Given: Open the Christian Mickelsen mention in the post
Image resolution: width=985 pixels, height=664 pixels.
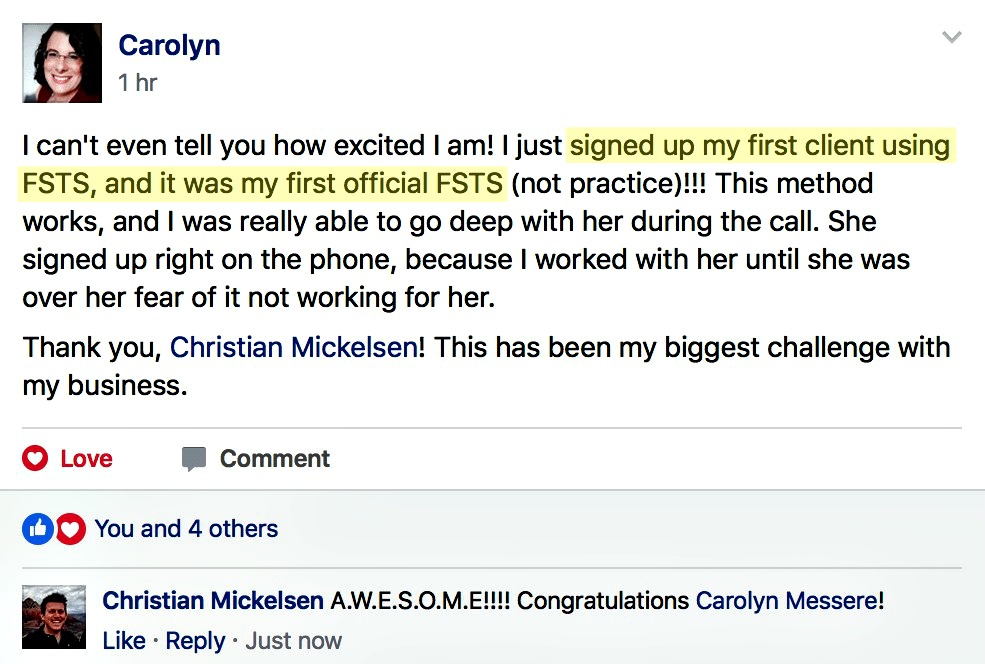Looking at the screenshot, I should tap(293, 347).
